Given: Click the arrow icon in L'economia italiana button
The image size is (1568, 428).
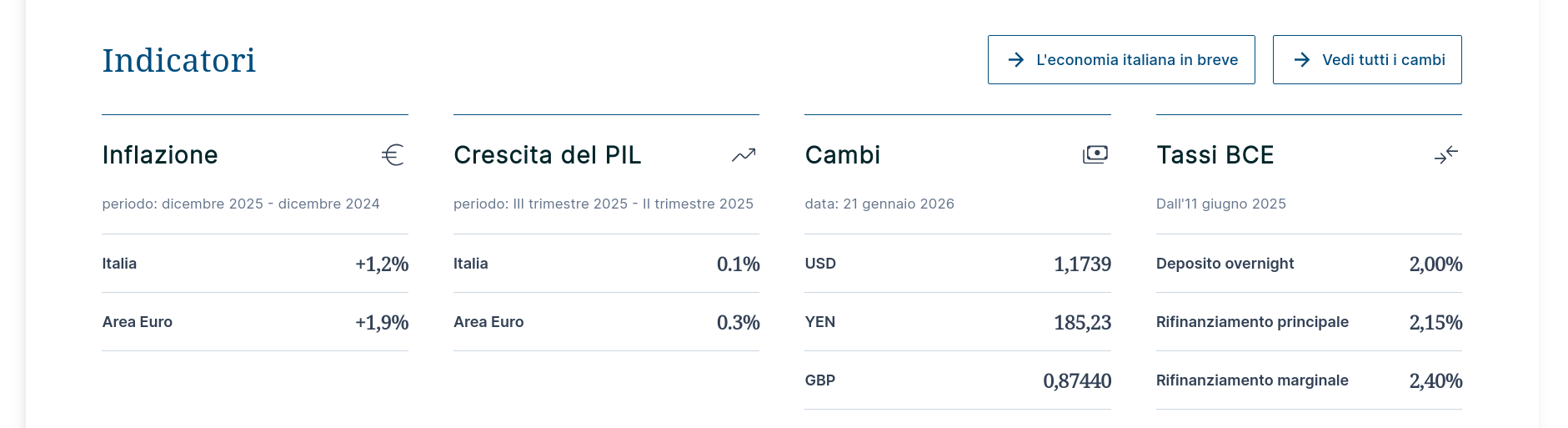Looking at the screenshot, I should (1015, 60).
